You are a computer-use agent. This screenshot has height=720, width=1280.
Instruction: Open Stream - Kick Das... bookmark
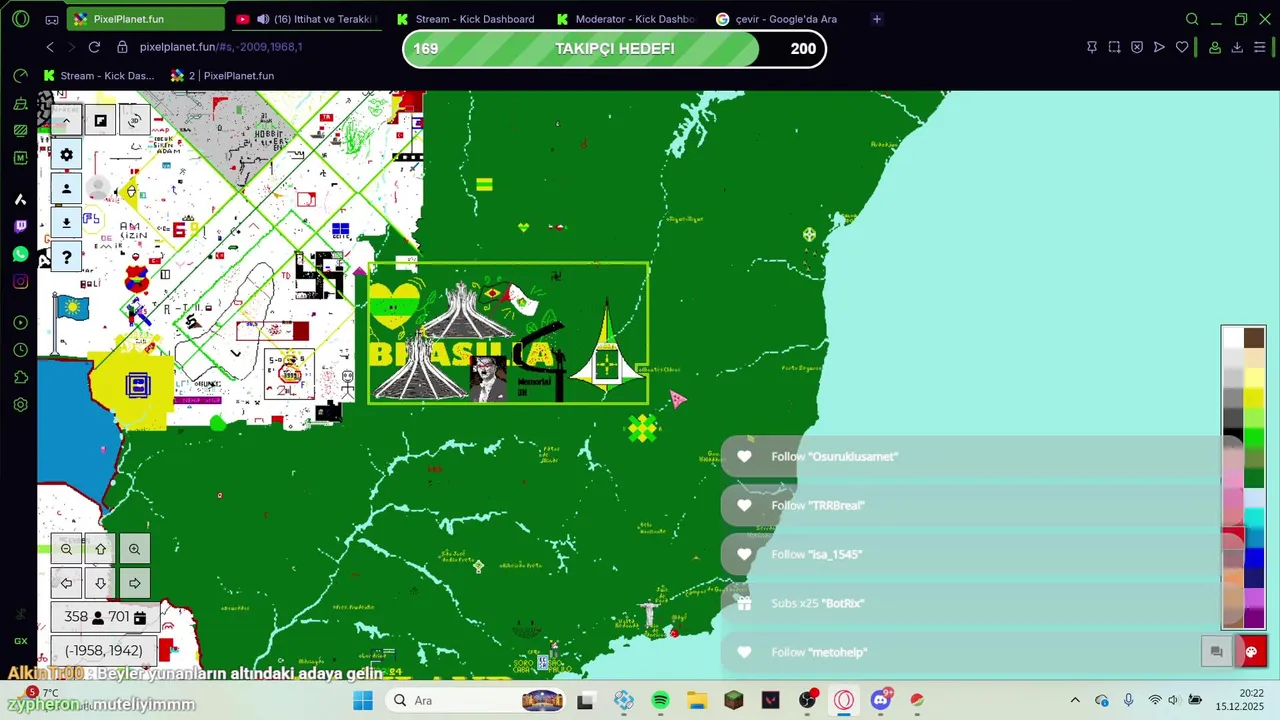point(99,75)
